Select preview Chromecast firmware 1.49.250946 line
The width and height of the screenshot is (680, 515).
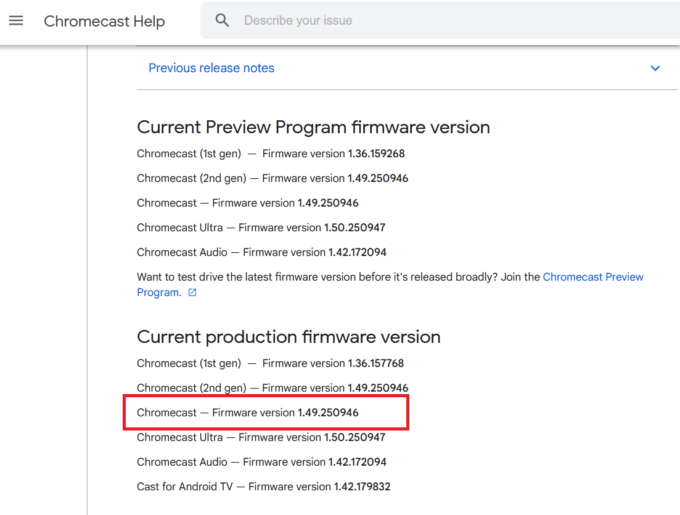(x=248, y=203)
